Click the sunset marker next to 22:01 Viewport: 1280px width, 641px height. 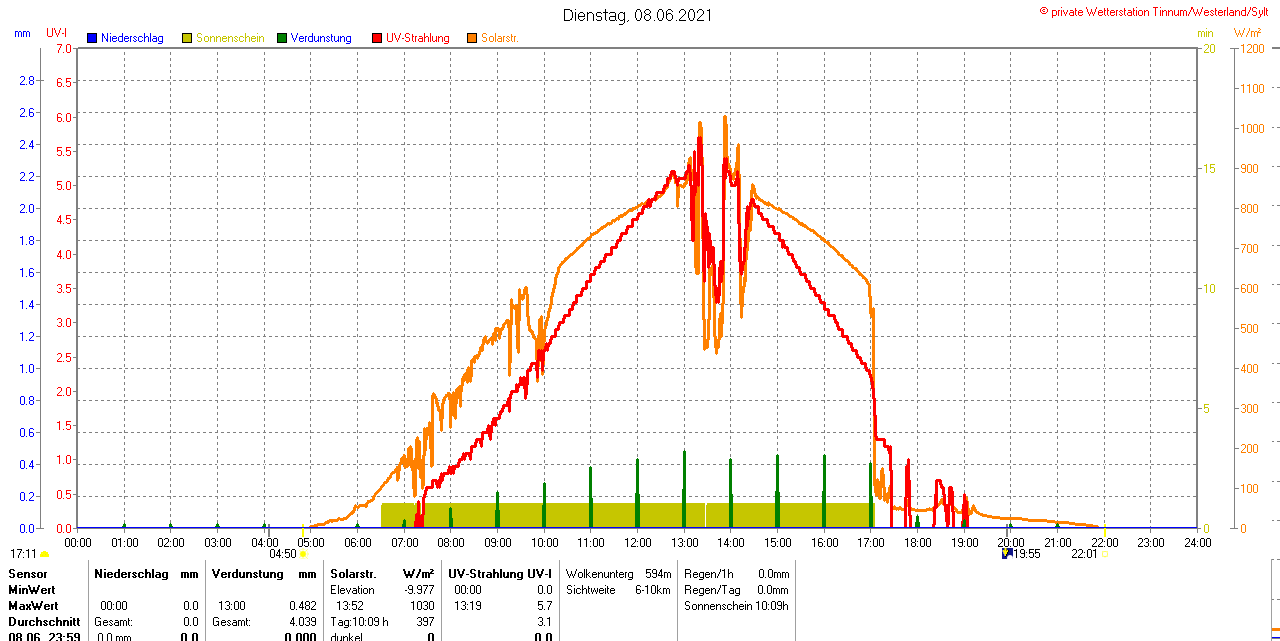1104,554
